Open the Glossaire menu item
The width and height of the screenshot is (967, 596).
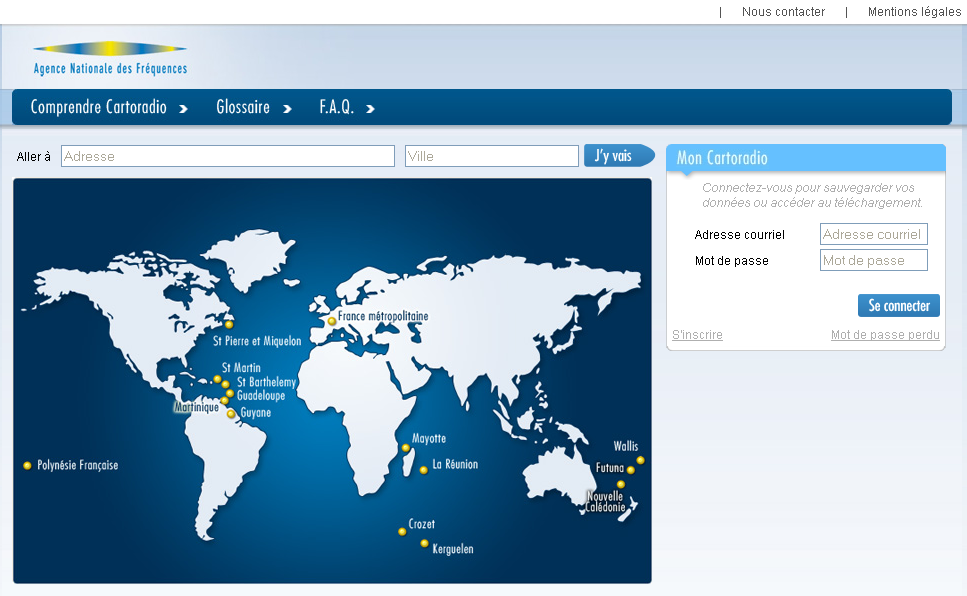click(x=253, y=107)
